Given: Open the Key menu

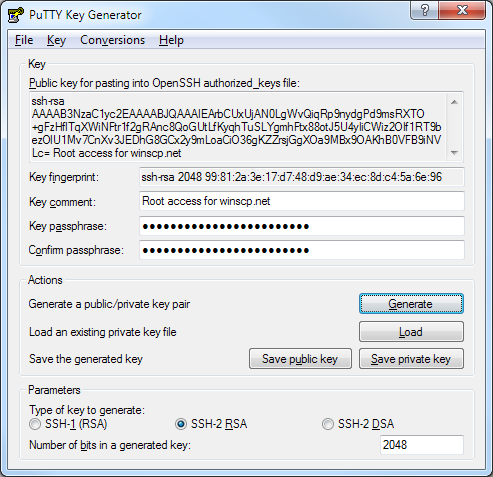Looking at the screenshot, I should 56,40.
